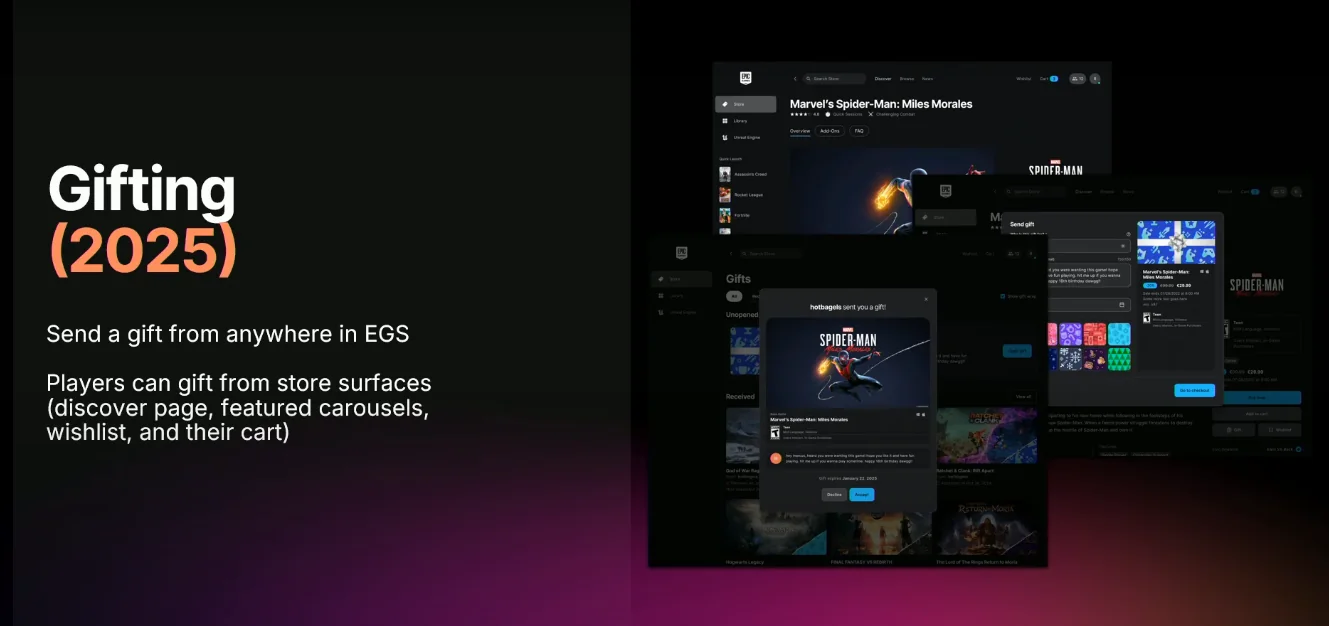This screenshot has width=1329, height=626.
Task: Open the friends button in the top store window
Action: 1077,78
